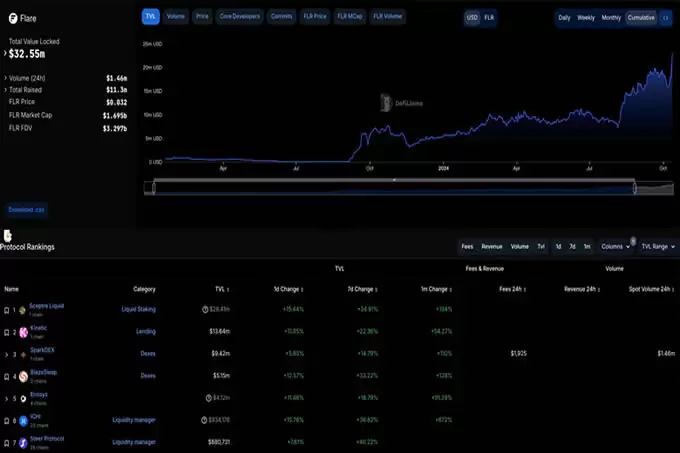Sort table by 7d Change column
The width and height of the screenshot is (680, 453).
tap(363, 289)
